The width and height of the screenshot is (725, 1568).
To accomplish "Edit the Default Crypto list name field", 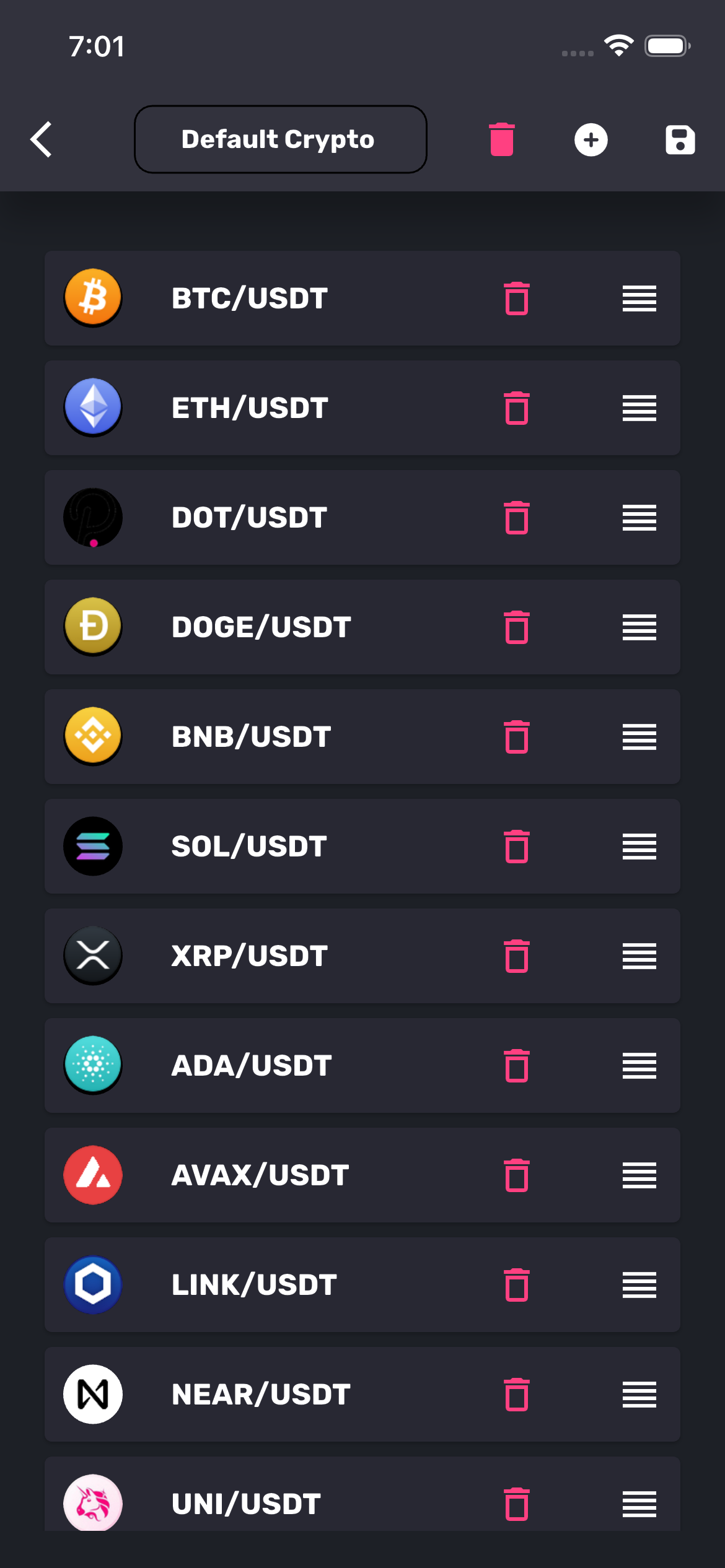I will 280,139.
